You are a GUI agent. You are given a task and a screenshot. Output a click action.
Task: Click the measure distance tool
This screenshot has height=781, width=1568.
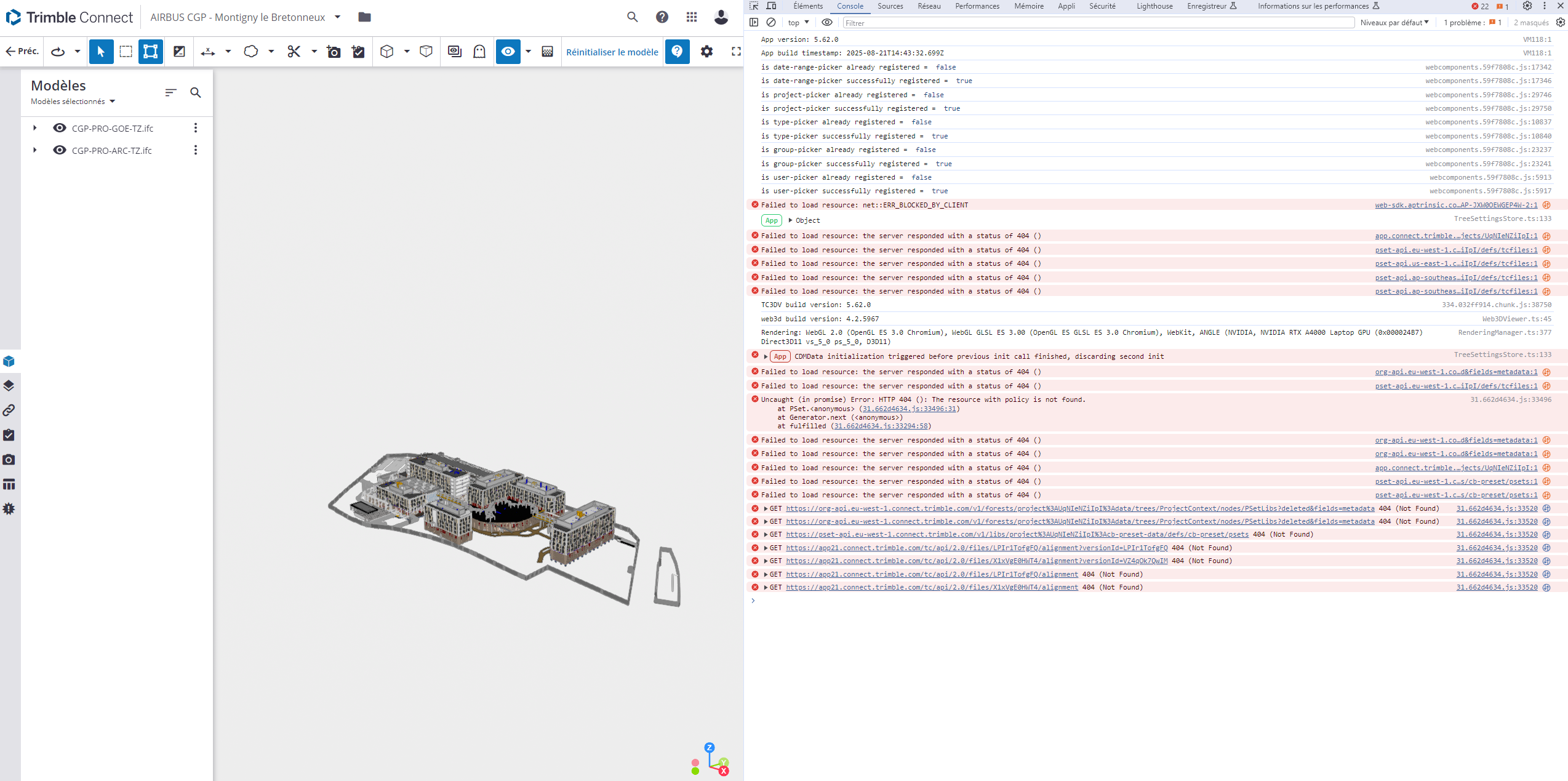coord(208,52)
